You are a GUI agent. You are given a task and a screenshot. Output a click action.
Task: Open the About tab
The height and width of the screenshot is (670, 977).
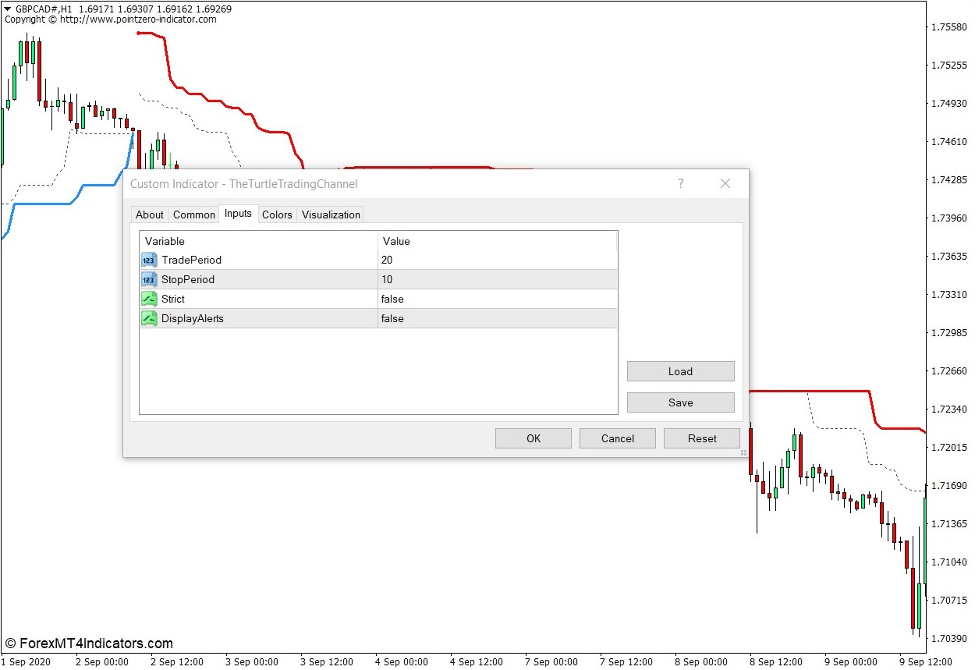click(x=149, y=215)
